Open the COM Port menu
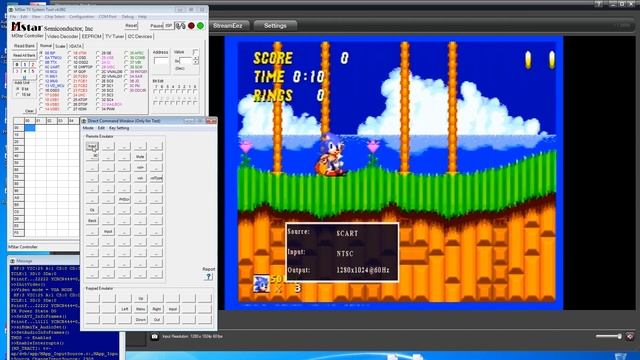 [108, 17]
